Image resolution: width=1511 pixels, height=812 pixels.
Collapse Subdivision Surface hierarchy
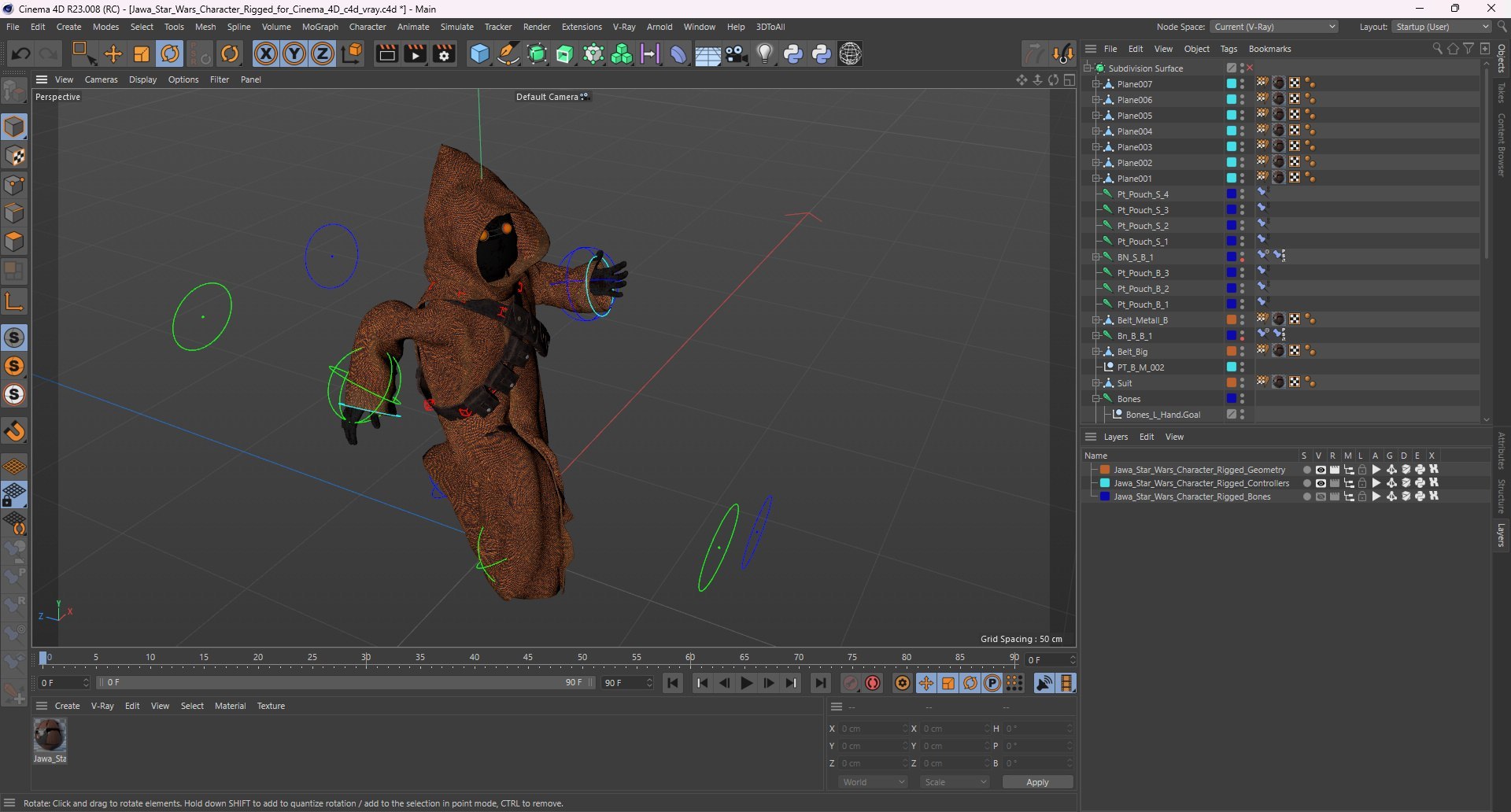(x=1087, y=68)
